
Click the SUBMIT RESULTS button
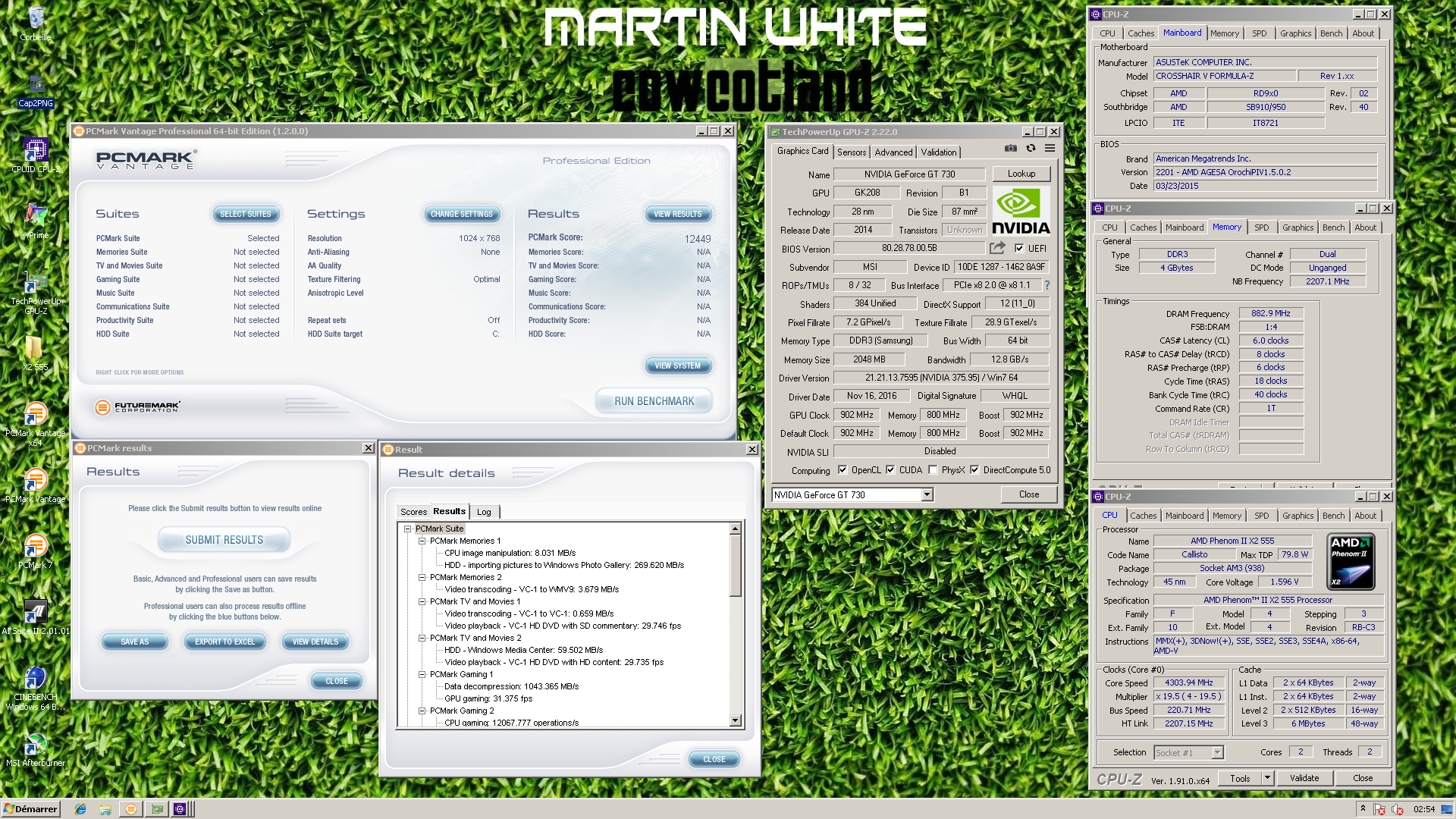click(224, 540)
